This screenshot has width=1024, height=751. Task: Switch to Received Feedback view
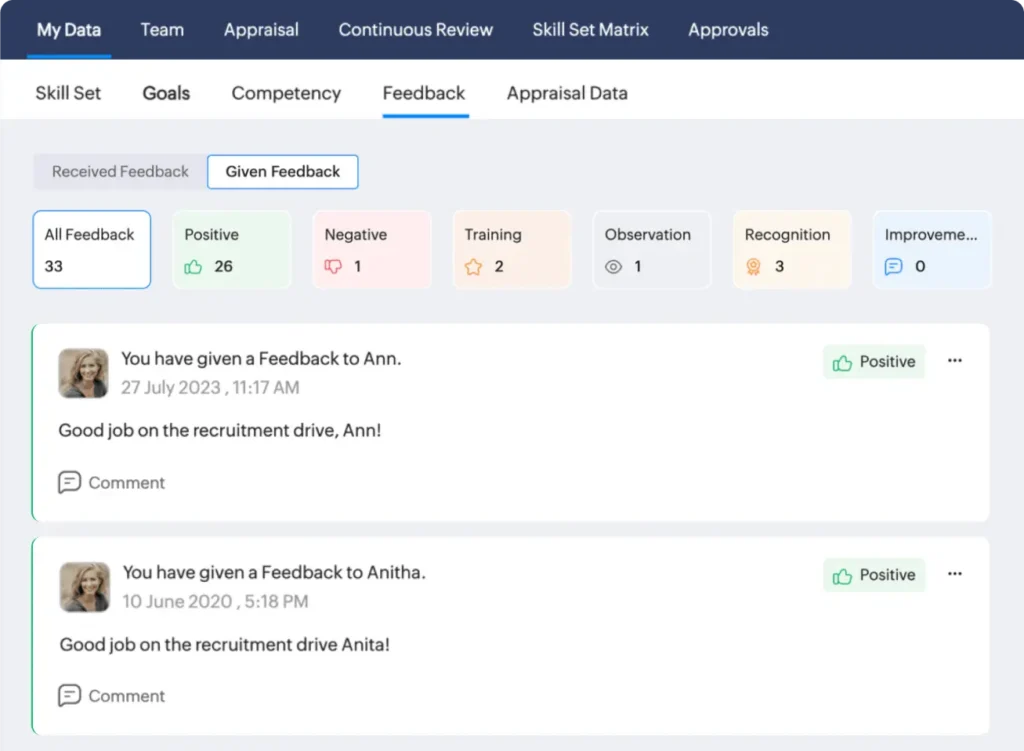click(x=117, y=172)
